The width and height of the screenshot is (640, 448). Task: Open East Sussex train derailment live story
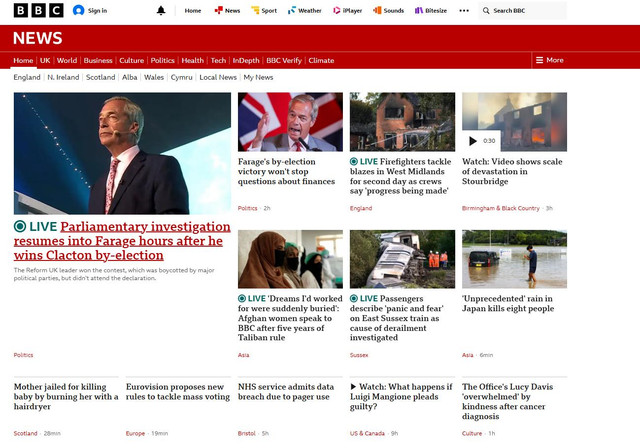point(397,318)
